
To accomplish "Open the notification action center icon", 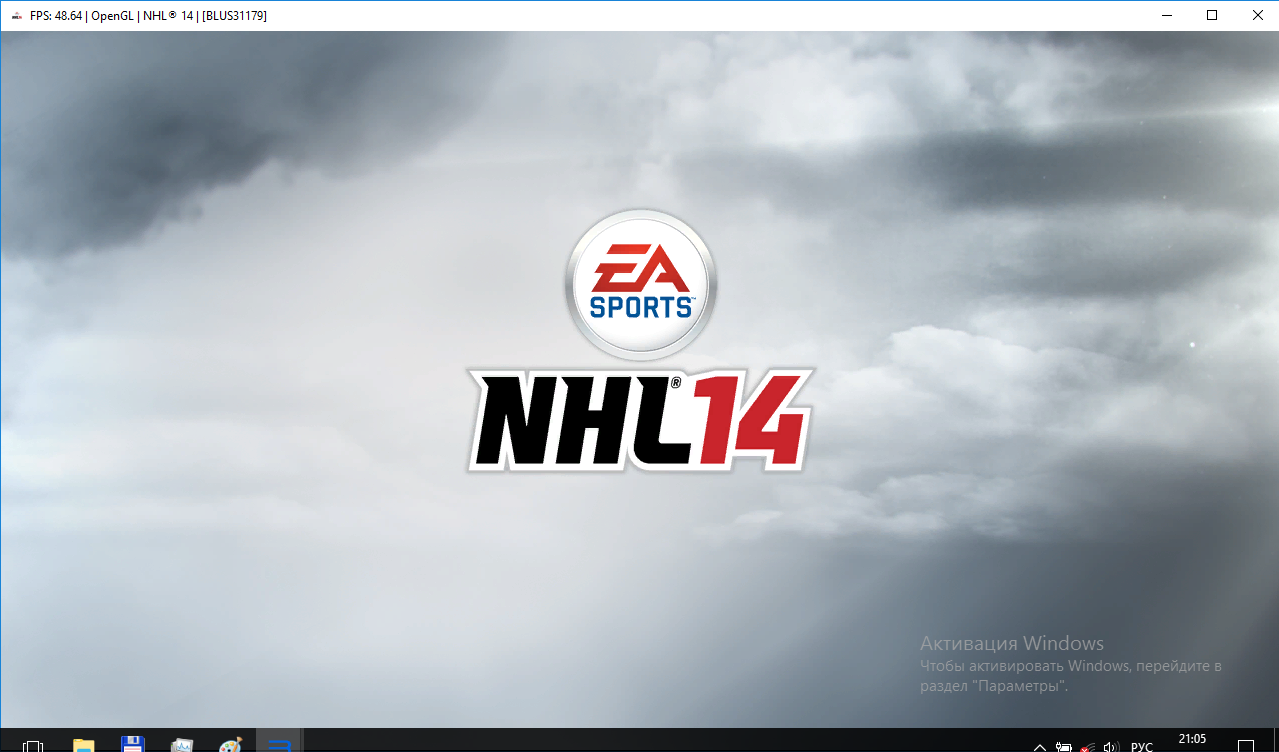I will pos(1245,746).
